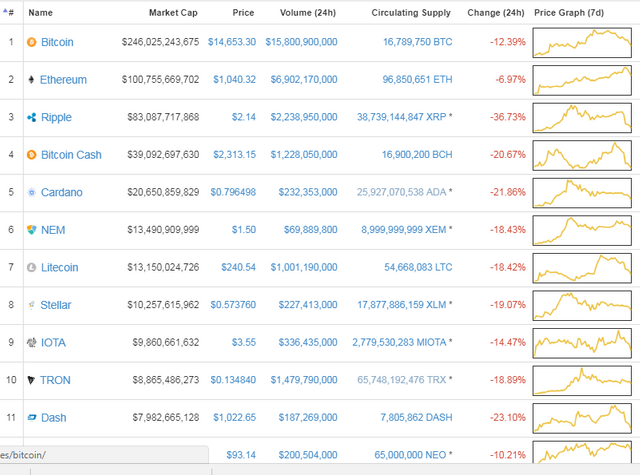Click Ethereum volume $6,902,170,000

(304, 79)
